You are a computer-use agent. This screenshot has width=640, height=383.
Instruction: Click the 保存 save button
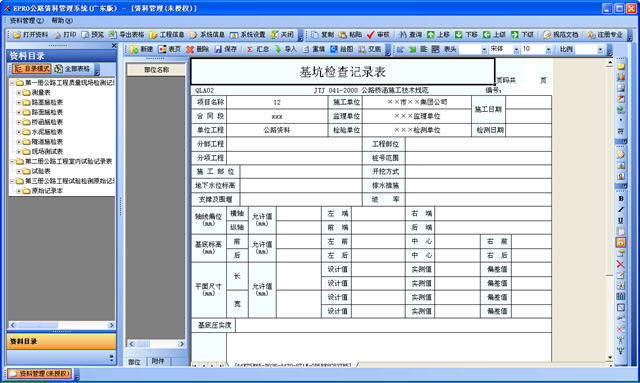point(225,49)
